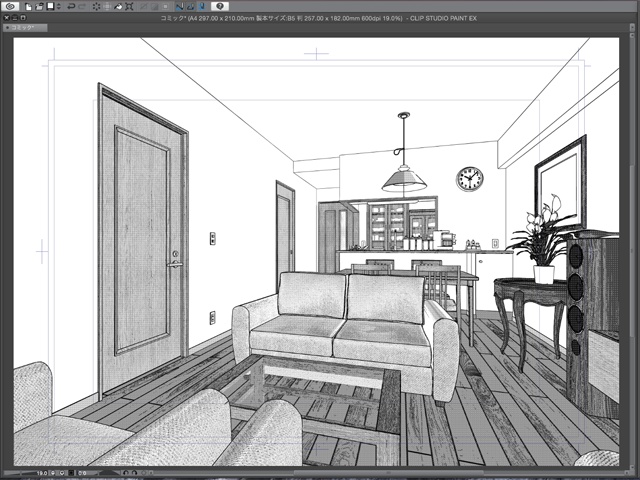Create a new document

coord(29,7)
